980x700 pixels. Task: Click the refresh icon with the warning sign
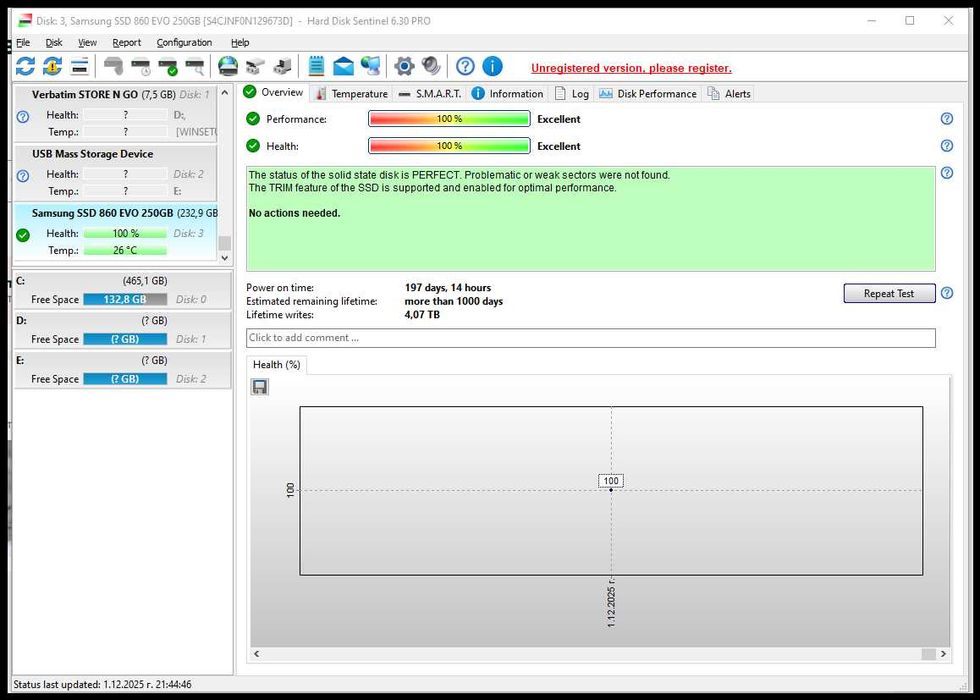(52, 66)
